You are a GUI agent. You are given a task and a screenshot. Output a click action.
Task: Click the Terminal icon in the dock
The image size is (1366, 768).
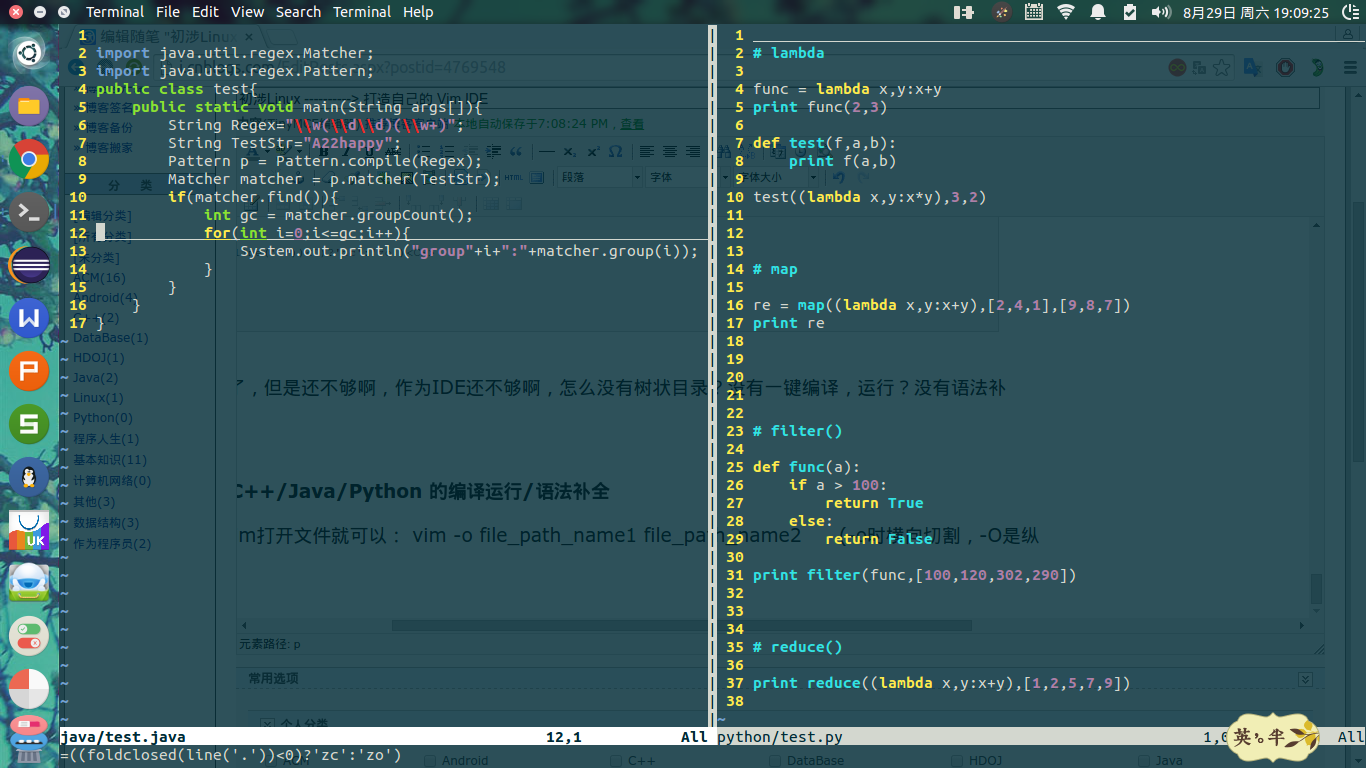click(x=29, y=212)
